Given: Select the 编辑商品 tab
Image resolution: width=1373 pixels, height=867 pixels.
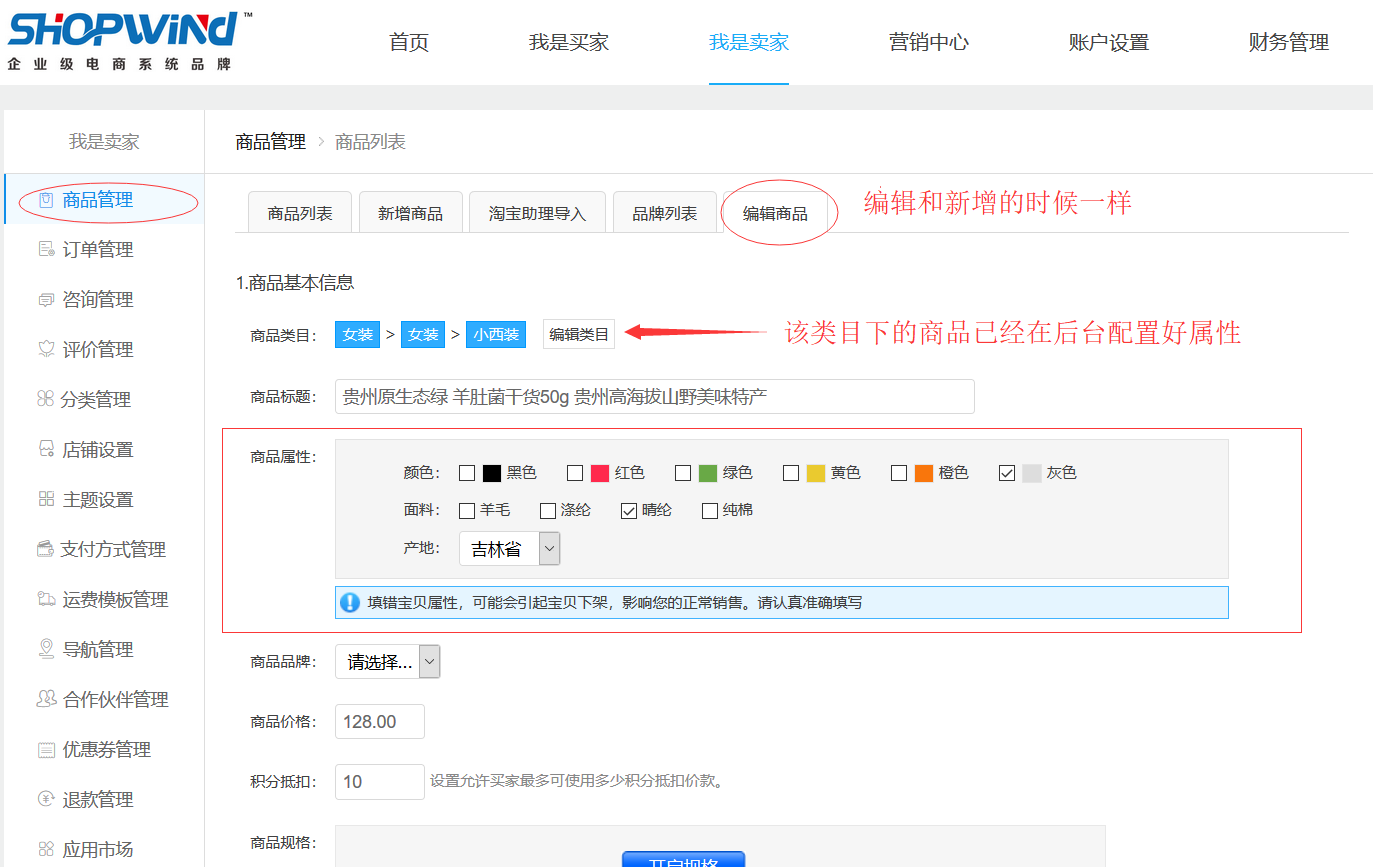Looking at the screenshot, I should click(775, 212).
